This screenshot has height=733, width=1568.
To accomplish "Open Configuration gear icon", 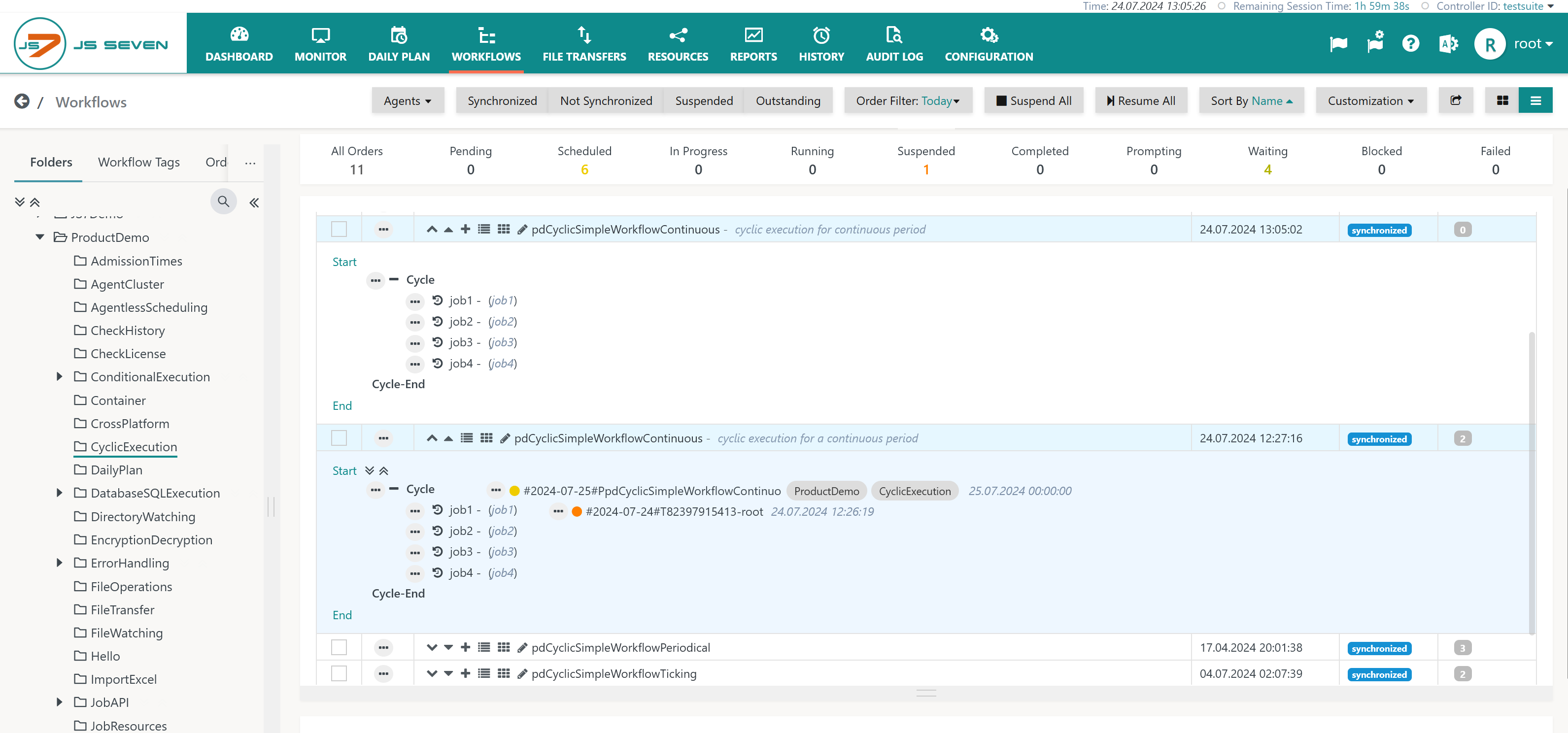I will pyautogui.click(x=989, y=36).
